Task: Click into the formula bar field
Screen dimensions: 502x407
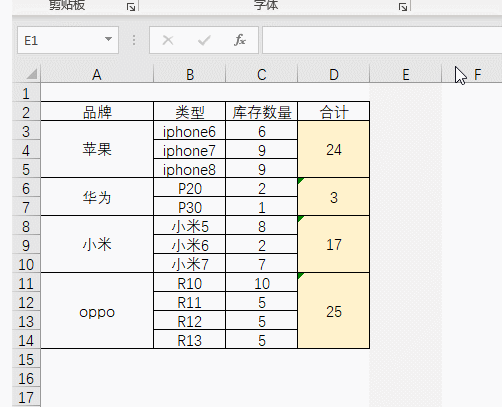Action: tap(382, 40)
